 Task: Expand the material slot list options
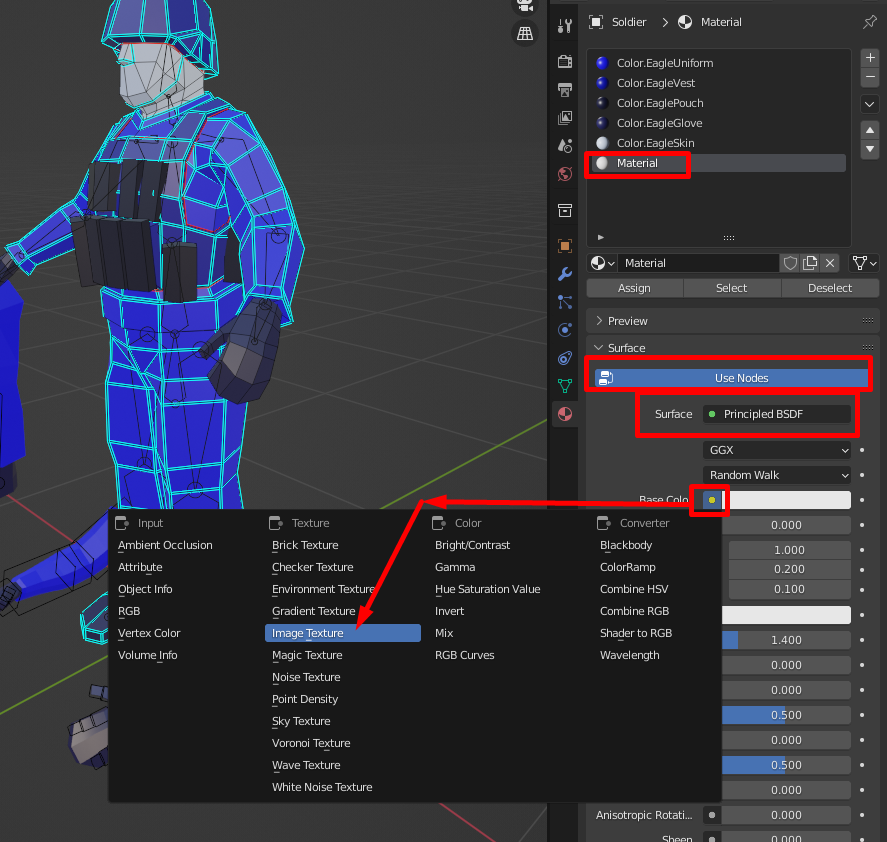[601, 238]
